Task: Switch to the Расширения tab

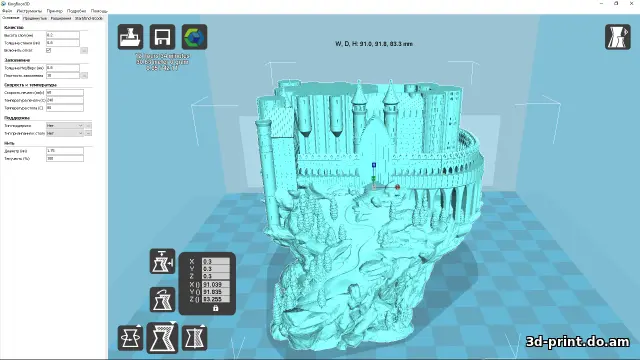Action: point(61,18)
